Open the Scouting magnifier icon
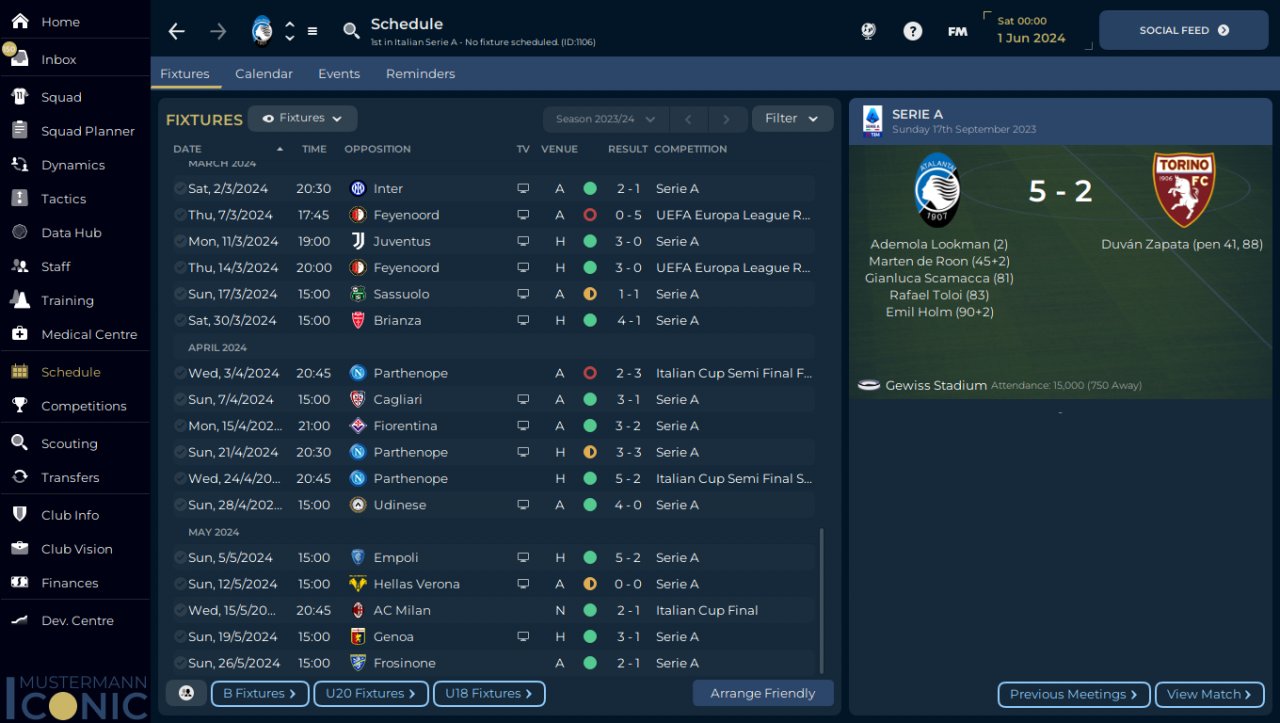This screenshot has height=723, width=1280. click(19, 443)
